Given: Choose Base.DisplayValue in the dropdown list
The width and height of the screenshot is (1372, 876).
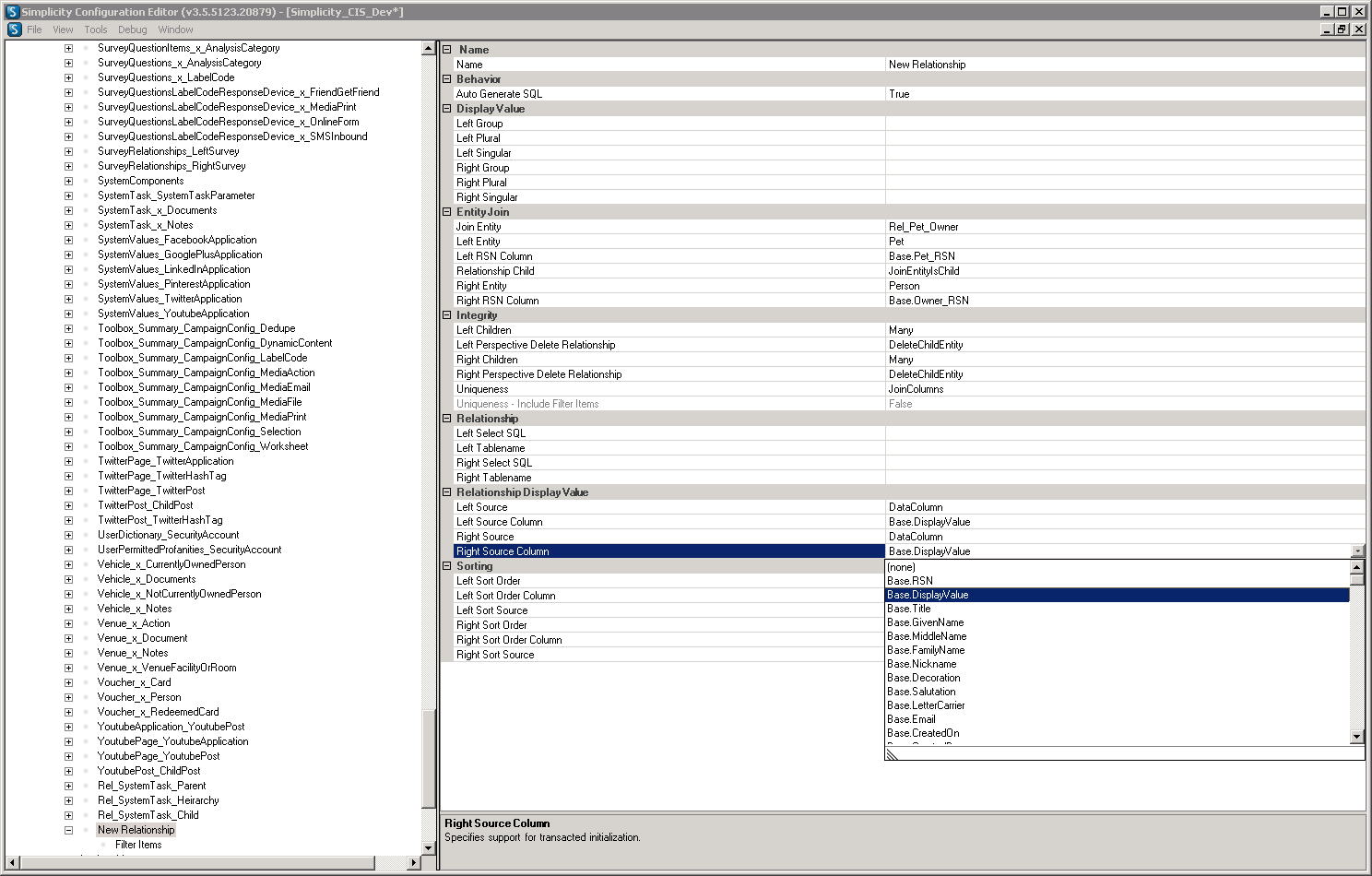Looking at the screenshot, I should pyautogui.click(x=1117, y=595).
